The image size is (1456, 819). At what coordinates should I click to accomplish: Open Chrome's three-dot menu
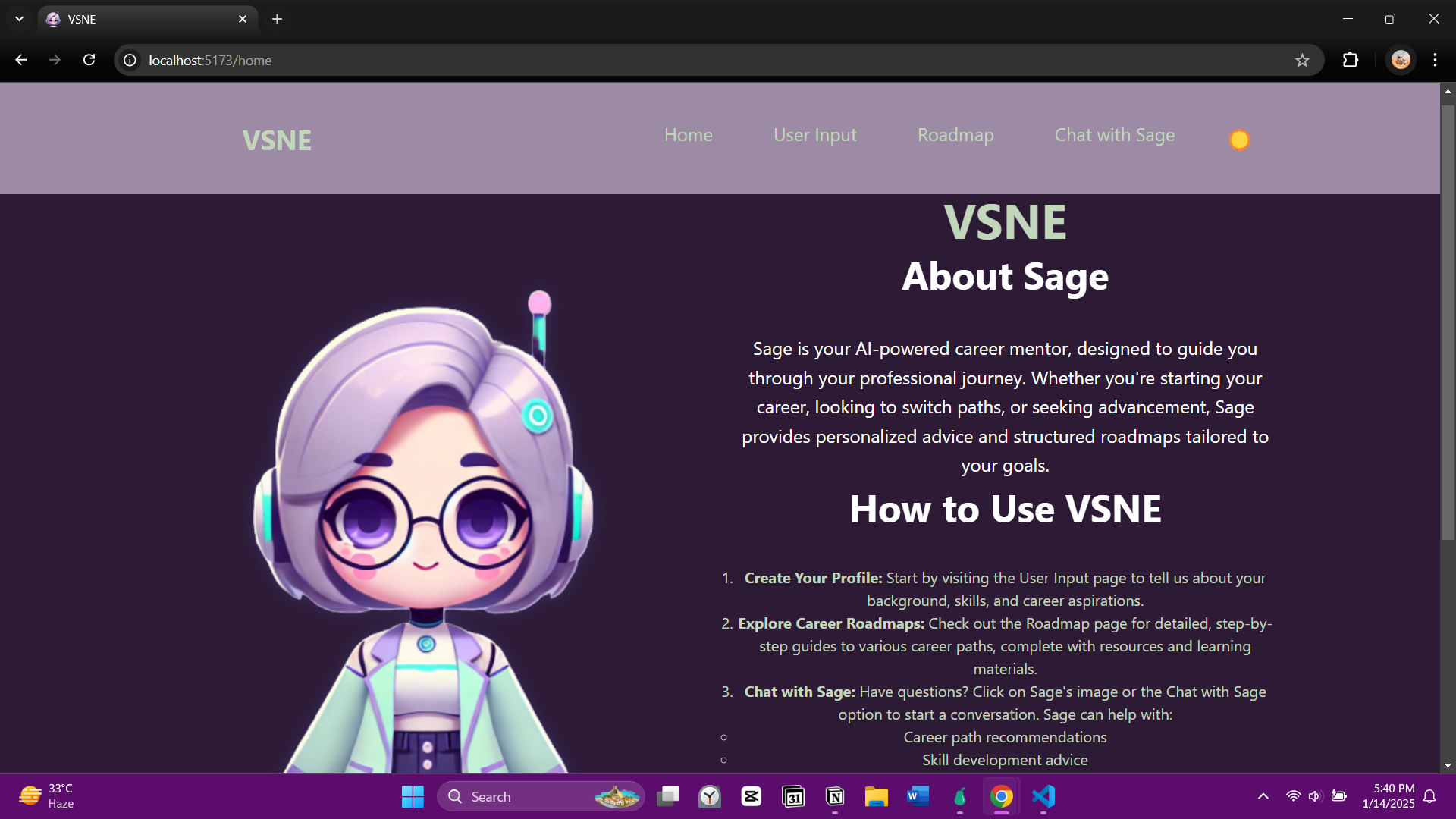click(x=1435, y=60)
